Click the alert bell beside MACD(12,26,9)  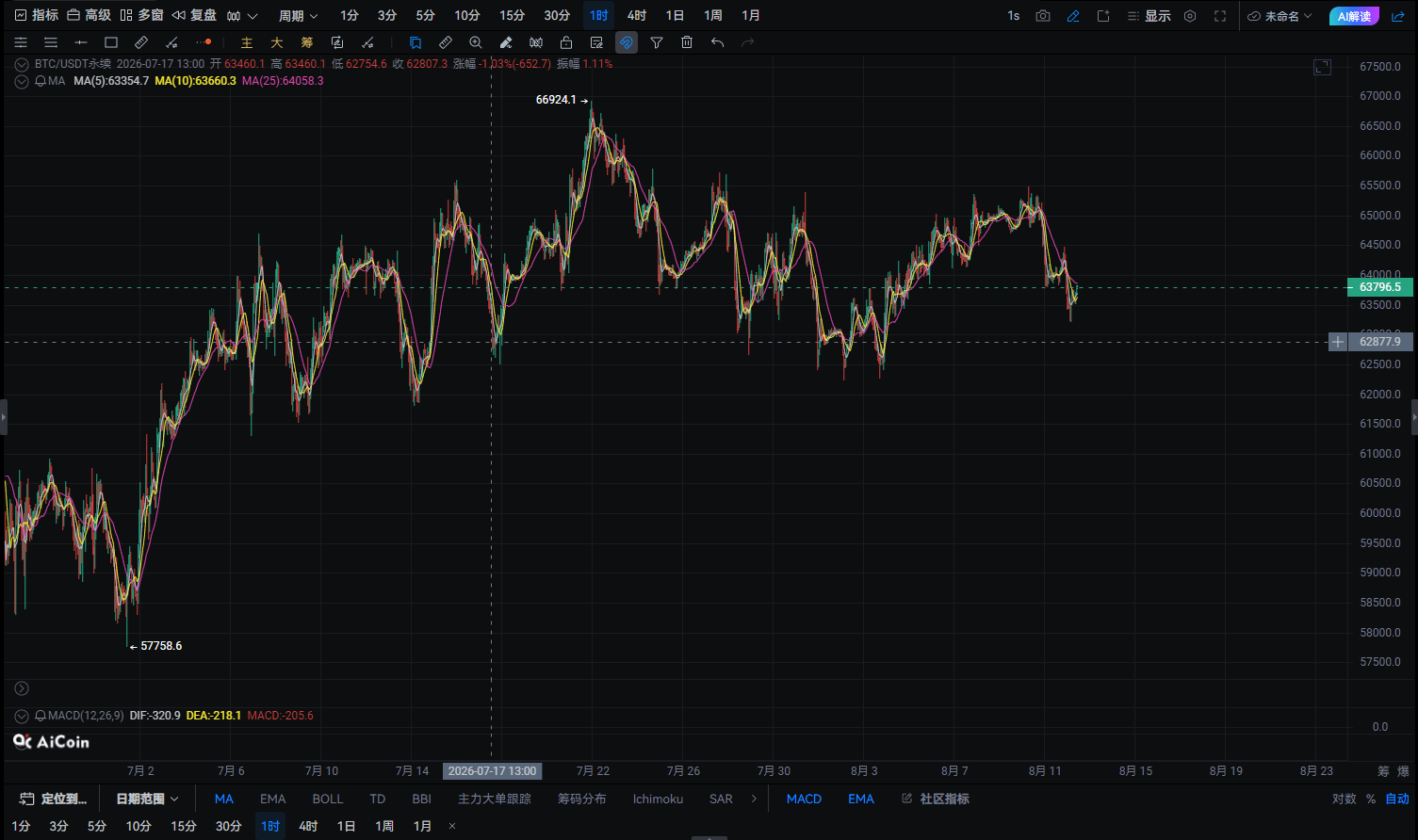click(41, 716)
